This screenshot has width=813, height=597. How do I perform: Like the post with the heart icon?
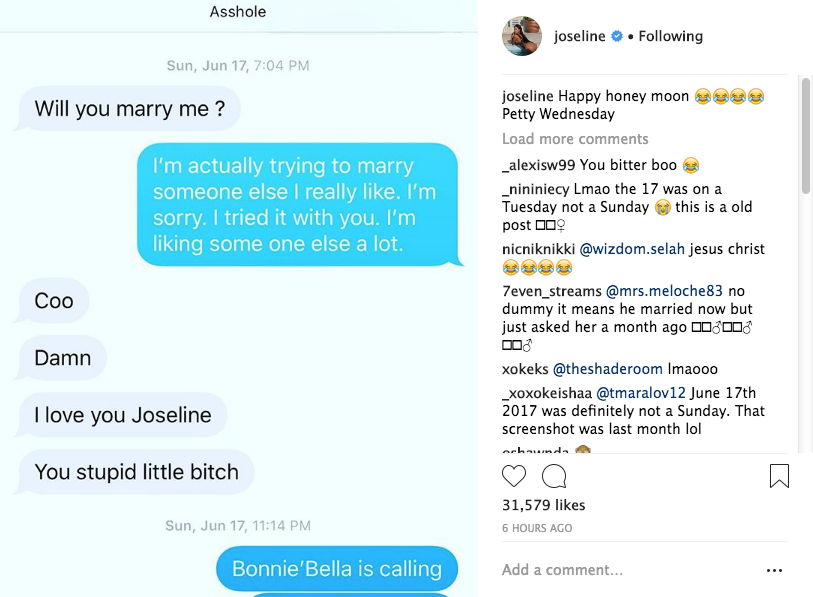(514, 476)
